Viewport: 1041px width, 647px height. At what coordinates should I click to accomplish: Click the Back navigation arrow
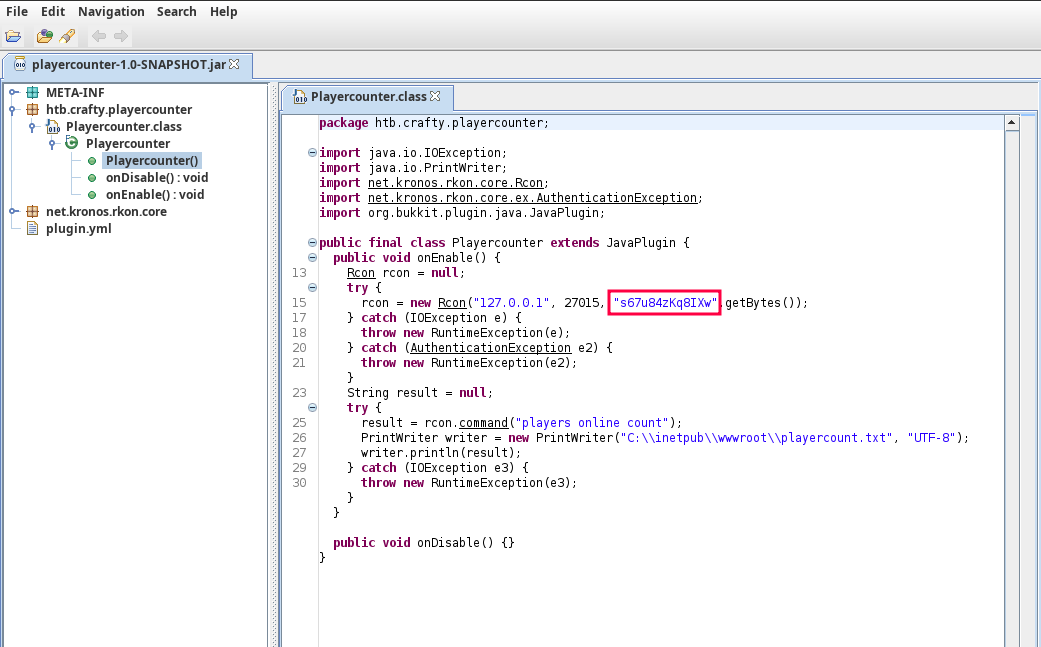pyautogui.click(x=99, y=36)
